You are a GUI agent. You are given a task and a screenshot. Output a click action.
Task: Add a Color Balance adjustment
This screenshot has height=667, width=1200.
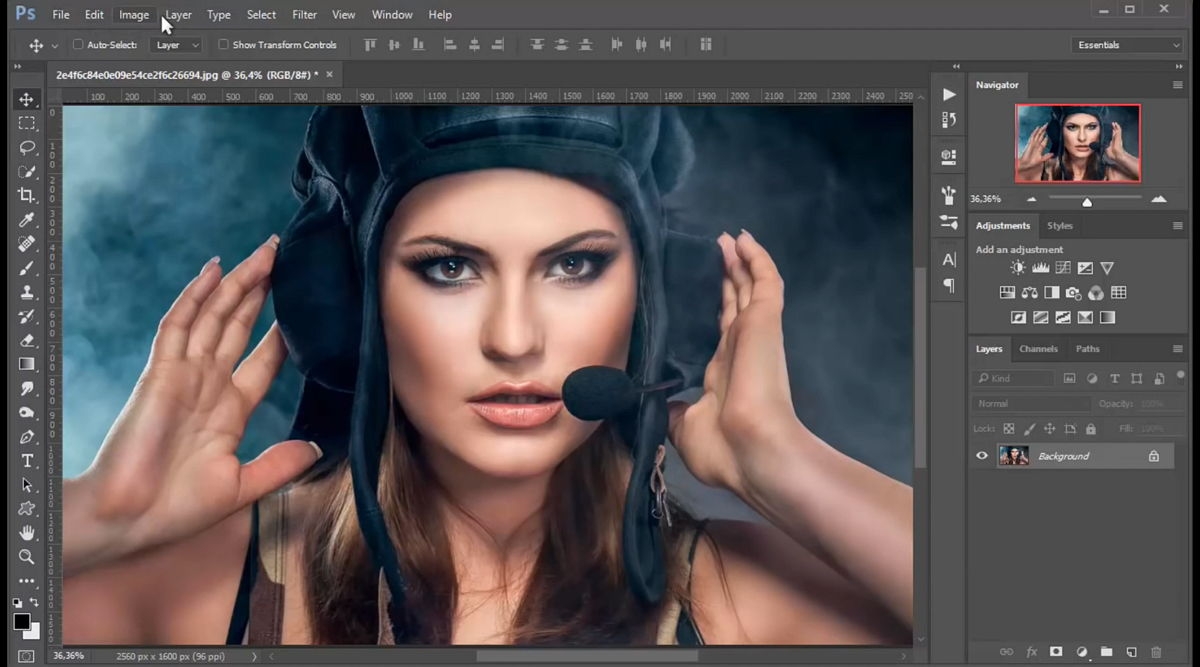pos(1030,293)
